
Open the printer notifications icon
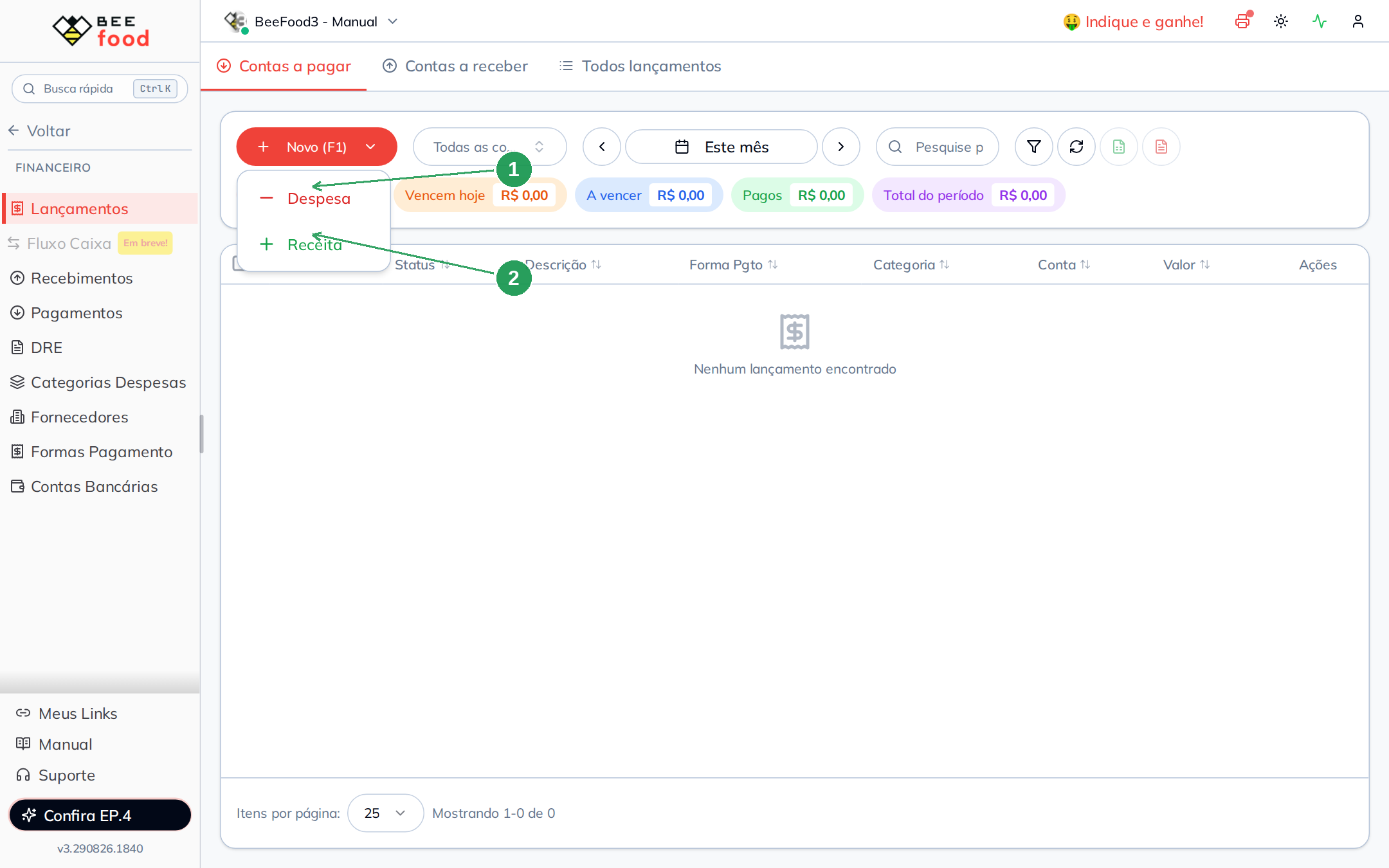pyautogui.click(x=1243, y=21)
